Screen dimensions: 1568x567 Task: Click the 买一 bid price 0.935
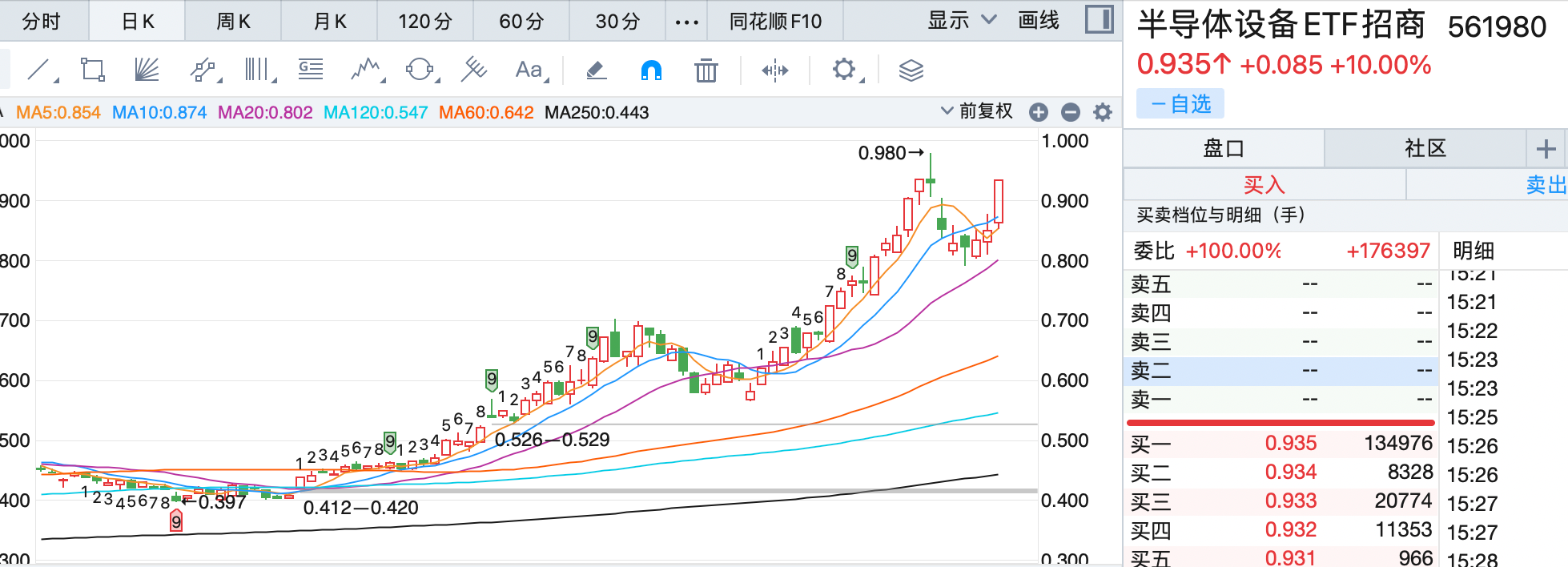[1291, 443]
